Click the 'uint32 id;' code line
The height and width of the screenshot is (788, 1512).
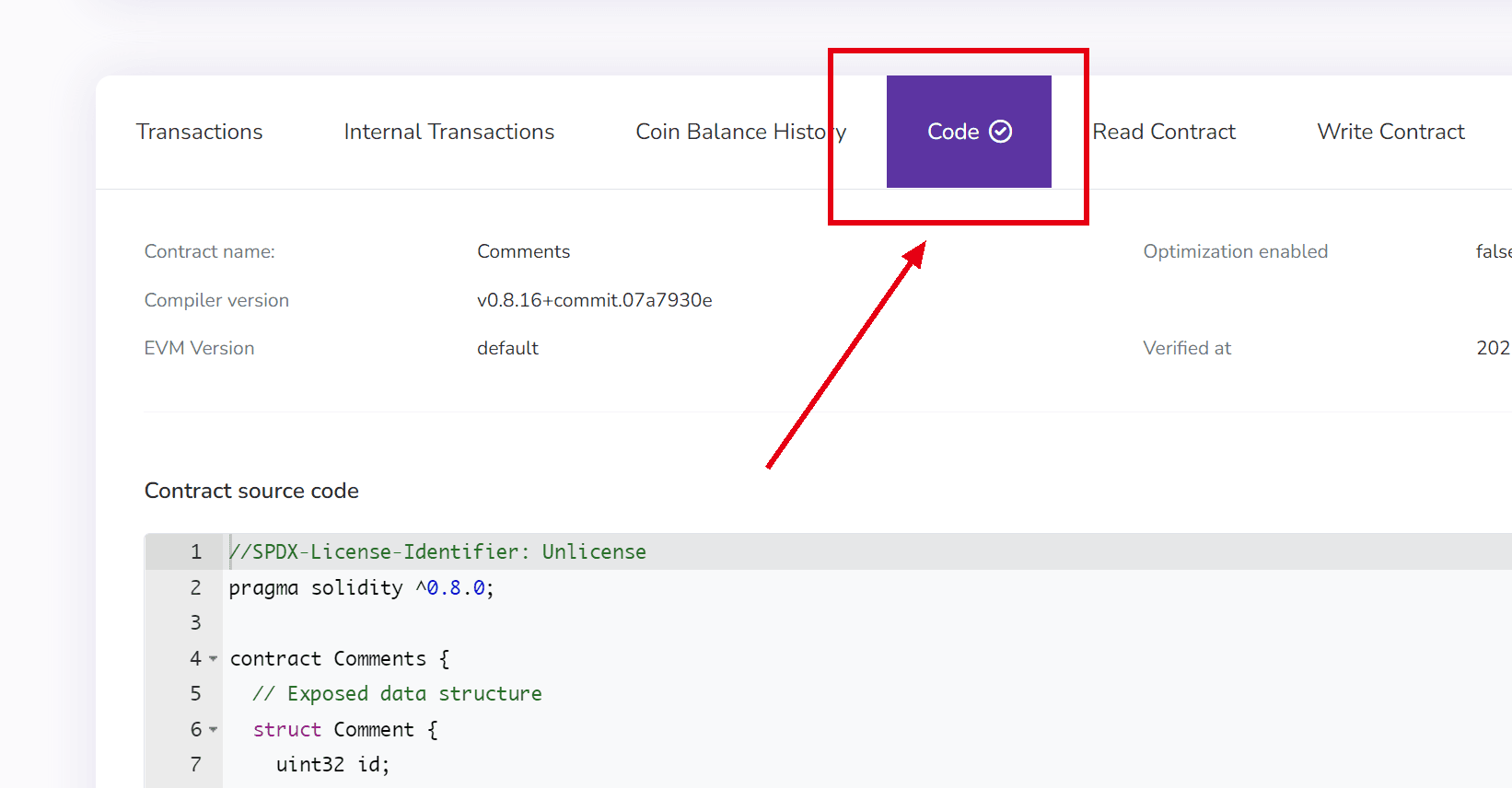(x=332, y=764)
